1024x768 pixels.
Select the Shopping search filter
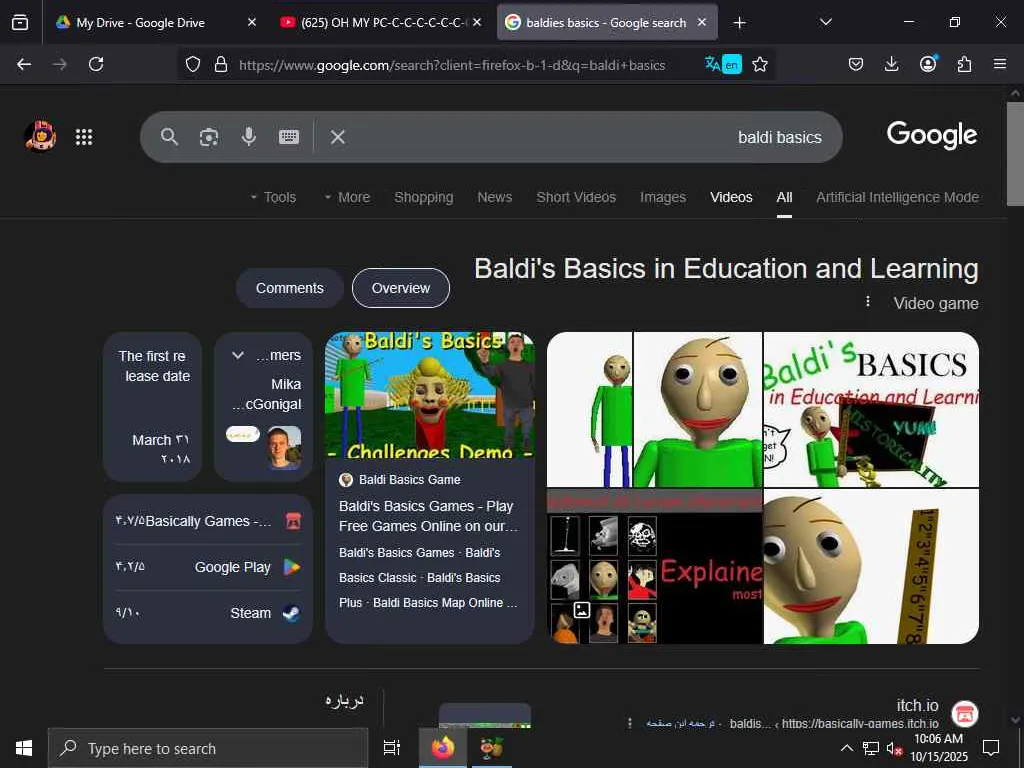[424, 197]
